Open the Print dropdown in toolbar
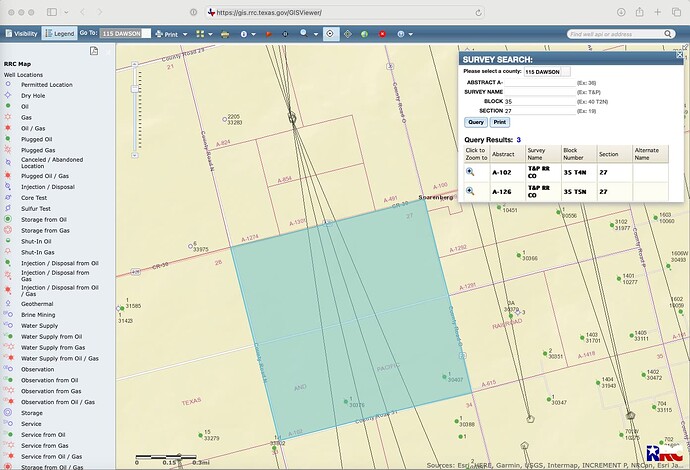Screen dimensions: 690x470 (x=173, y=33)
